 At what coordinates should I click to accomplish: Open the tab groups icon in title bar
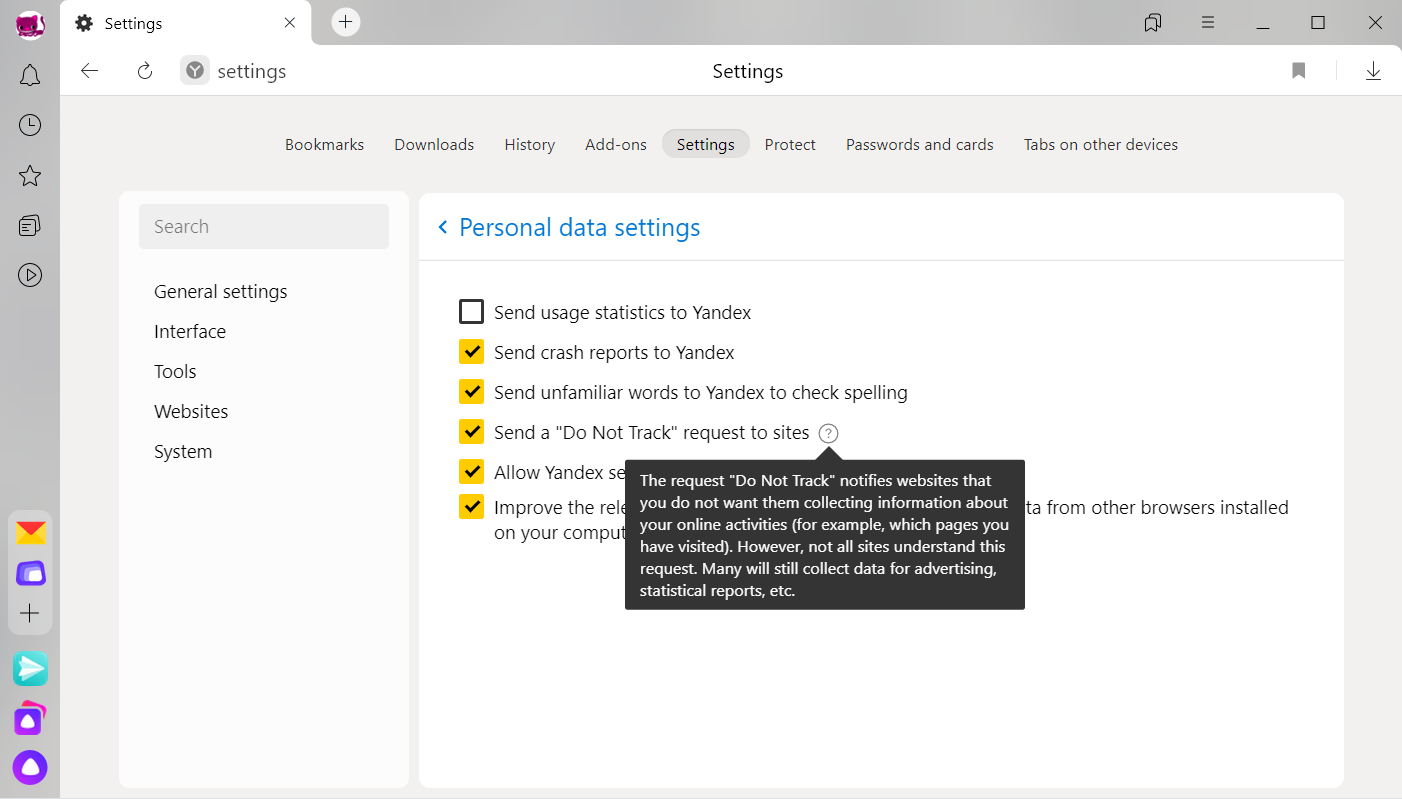[x=1153, y=23]
